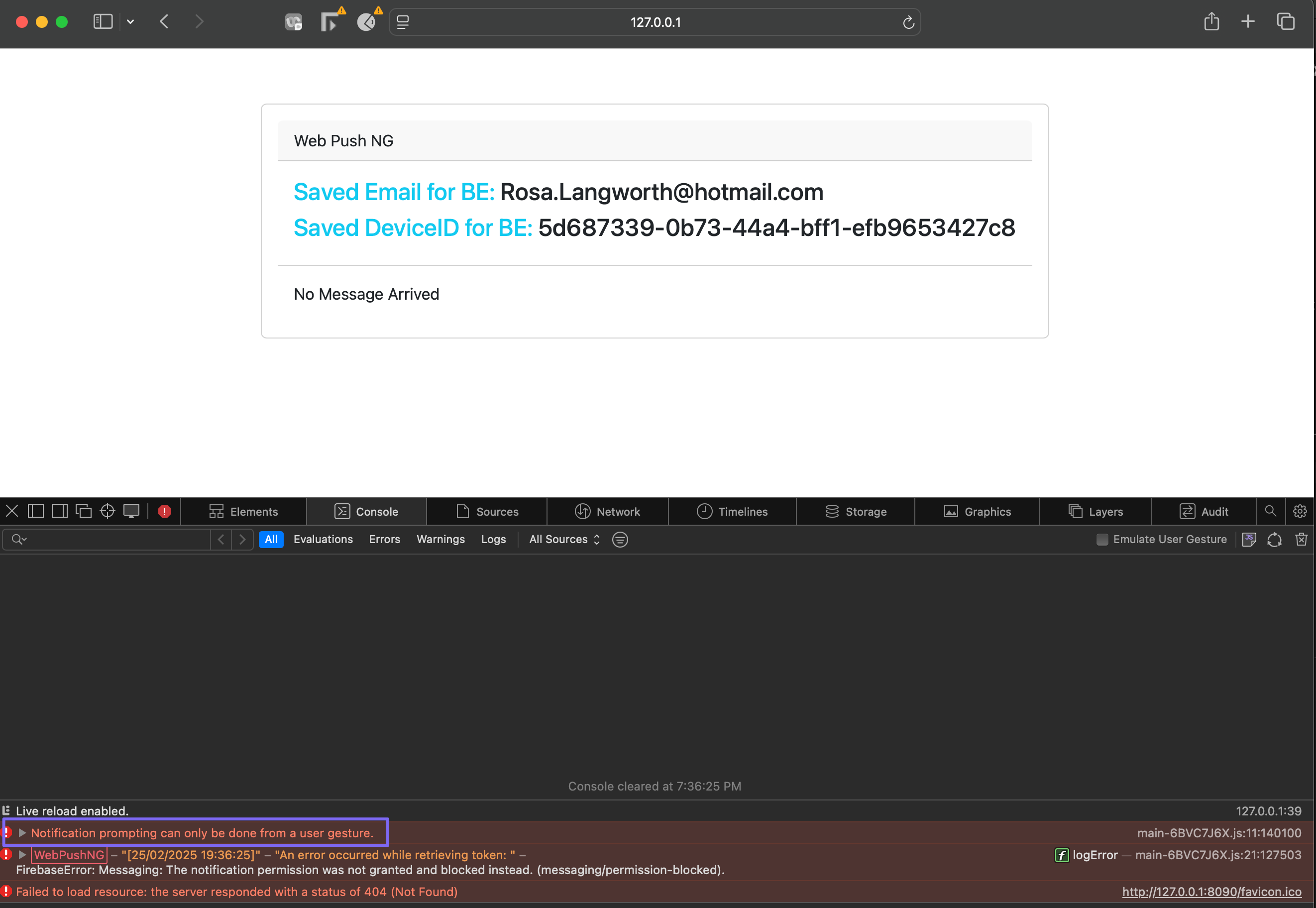Start element selection crosshair tool
Viewport: 1316px width, 908px height.
108,511
